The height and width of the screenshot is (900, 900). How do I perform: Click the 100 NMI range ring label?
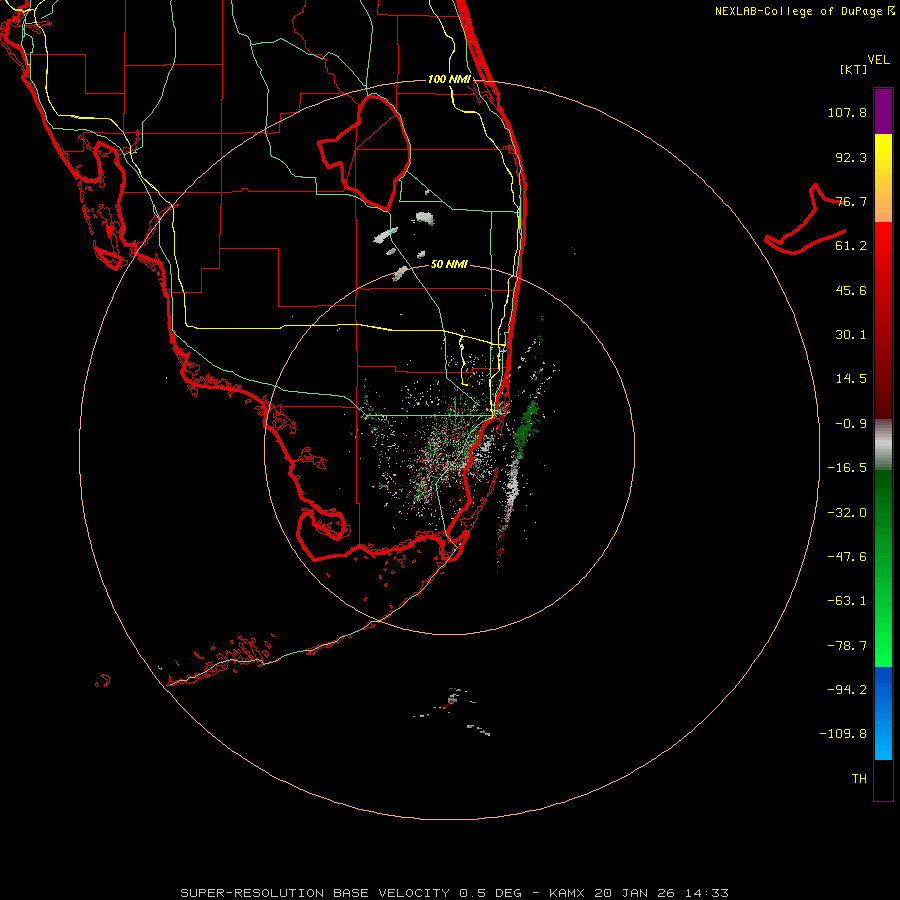click(x=449, y=79)
